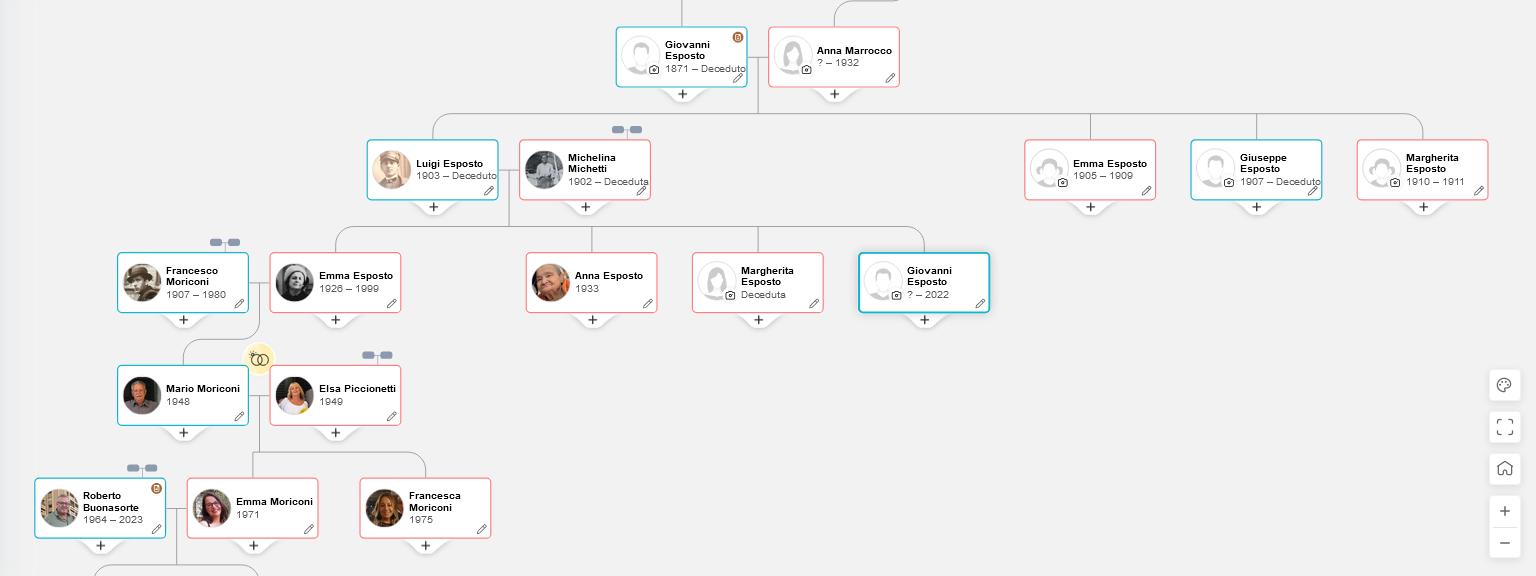Open Margherita Esposto 1910 – 1911 card

point(1422,169)
